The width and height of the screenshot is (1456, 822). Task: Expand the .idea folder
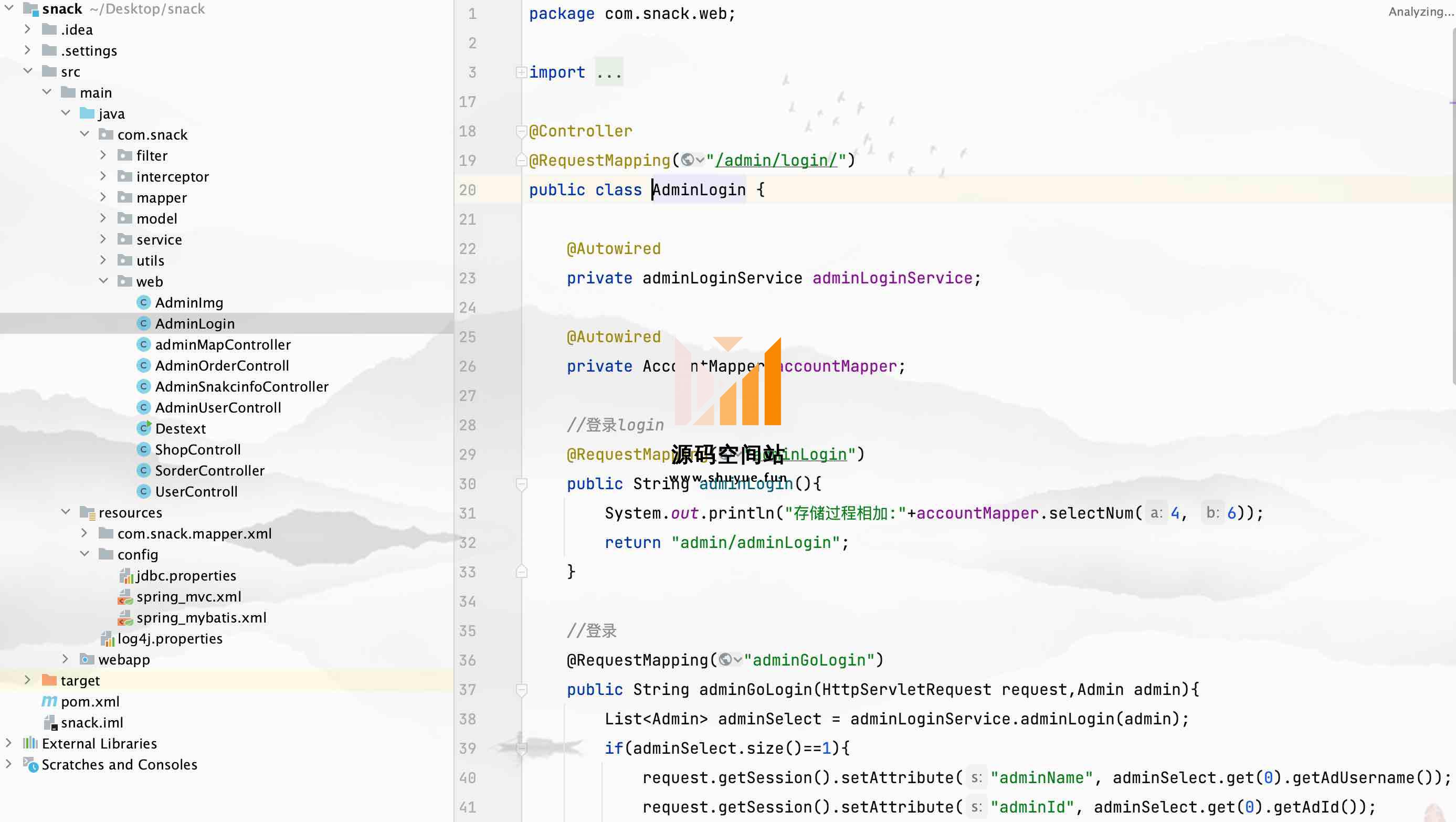pos(27,29)
